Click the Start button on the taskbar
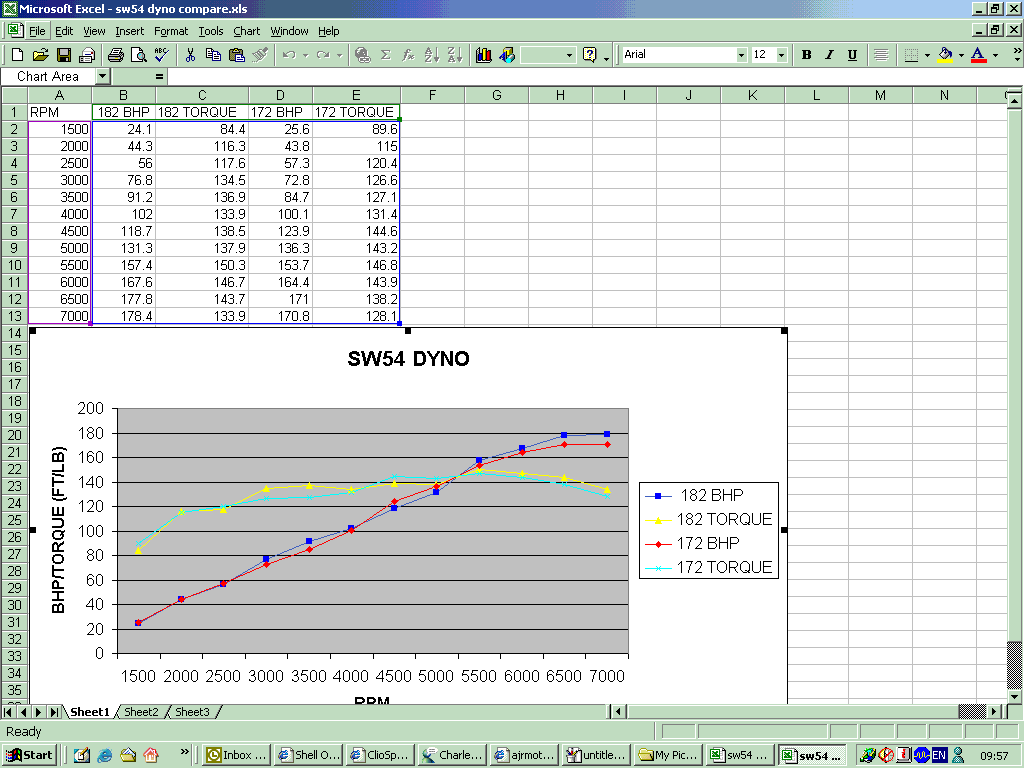The width and height of the screenshot is (1024, 768). point(30,755)
